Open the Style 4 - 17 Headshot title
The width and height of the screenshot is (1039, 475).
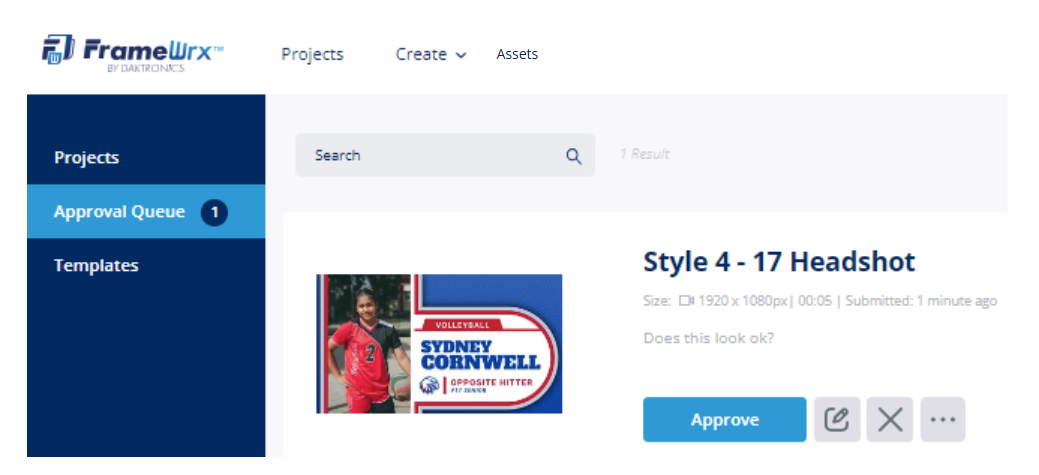(778, 262)
